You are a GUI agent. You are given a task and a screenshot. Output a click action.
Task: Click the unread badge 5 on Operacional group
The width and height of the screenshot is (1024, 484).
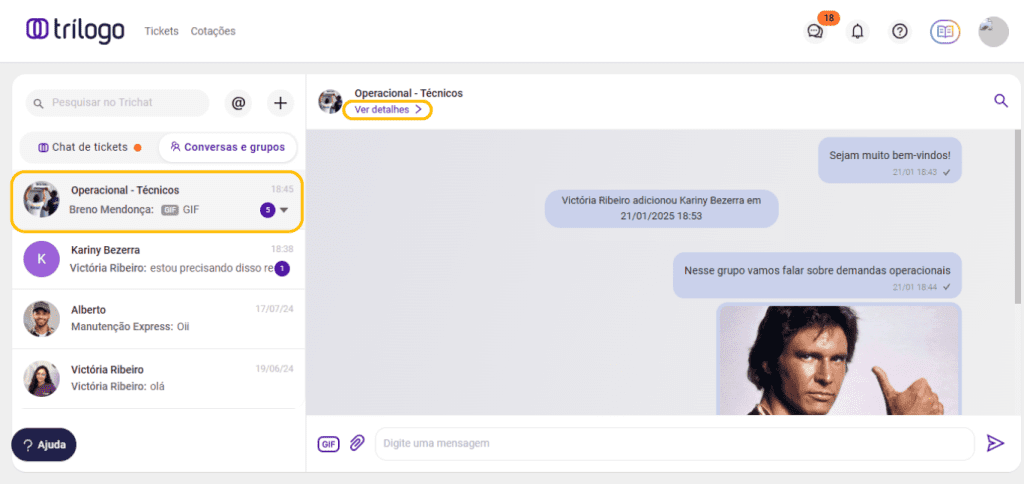click(x=267, y=210)
